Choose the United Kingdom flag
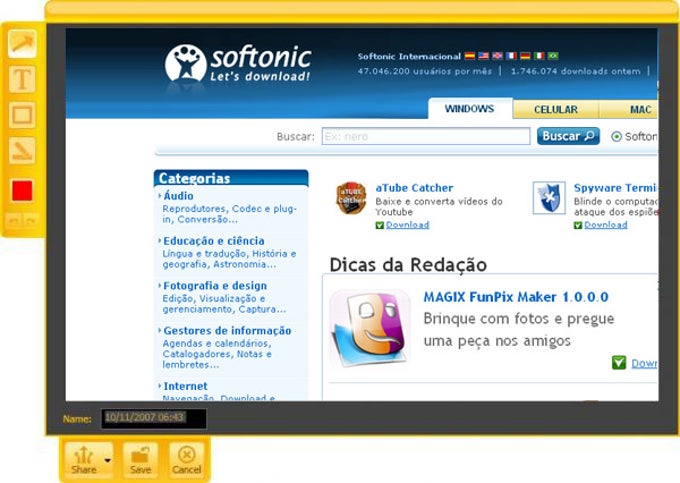The image size is (680, 483). [497, 55]
